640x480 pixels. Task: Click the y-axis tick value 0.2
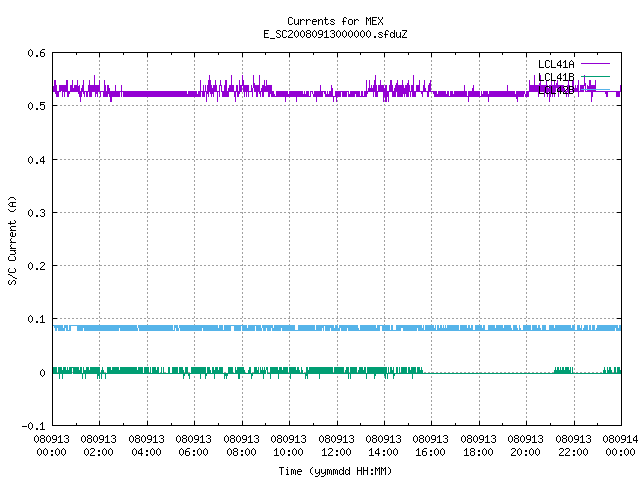tap(36, 266)
